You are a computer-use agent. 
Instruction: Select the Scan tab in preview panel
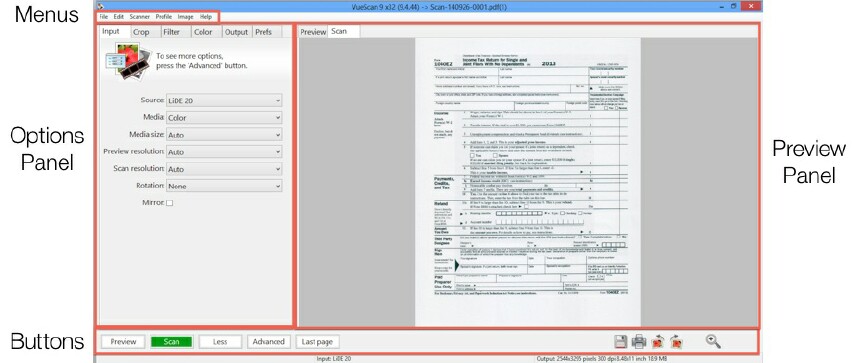coord(344,31)
